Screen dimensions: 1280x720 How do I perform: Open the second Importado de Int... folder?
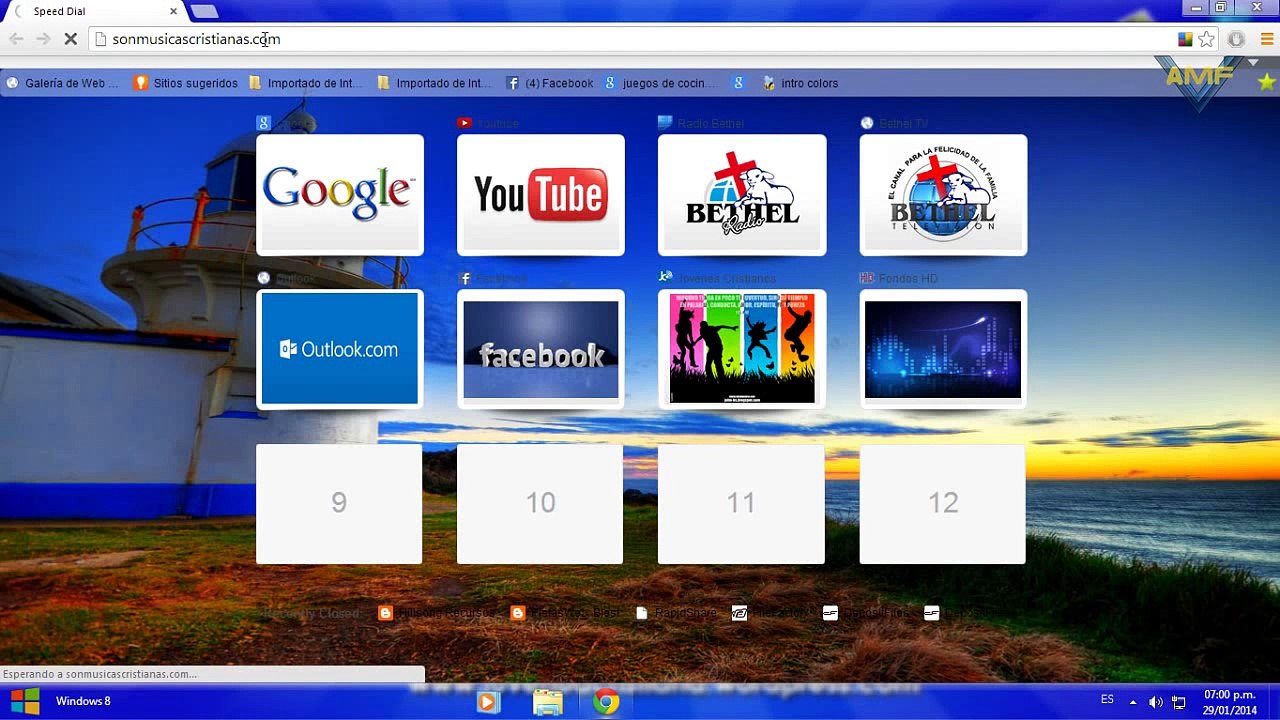coord(435,83)
